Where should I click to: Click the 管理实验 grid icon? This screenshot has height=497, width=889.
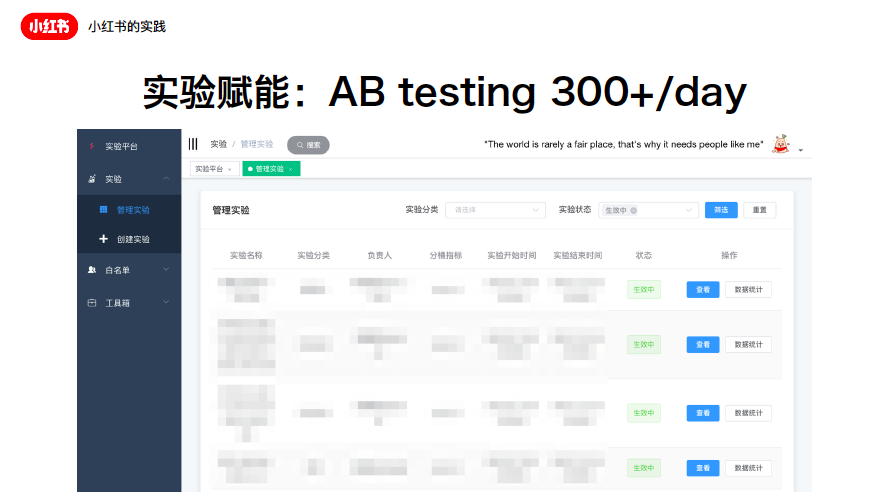pos(103,210)
